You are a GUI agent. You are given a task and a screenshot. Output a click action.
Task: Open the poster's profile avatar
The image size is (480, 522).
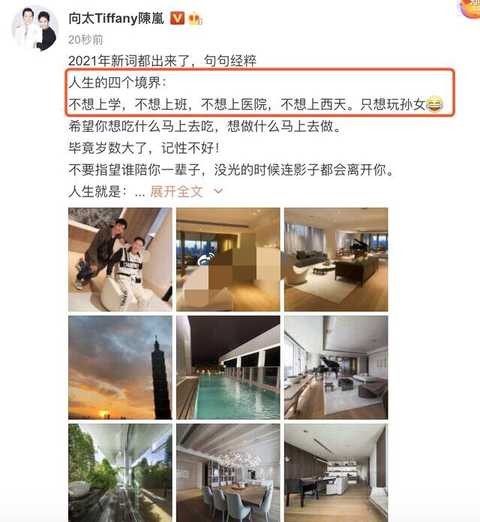[x=35, y=28]
